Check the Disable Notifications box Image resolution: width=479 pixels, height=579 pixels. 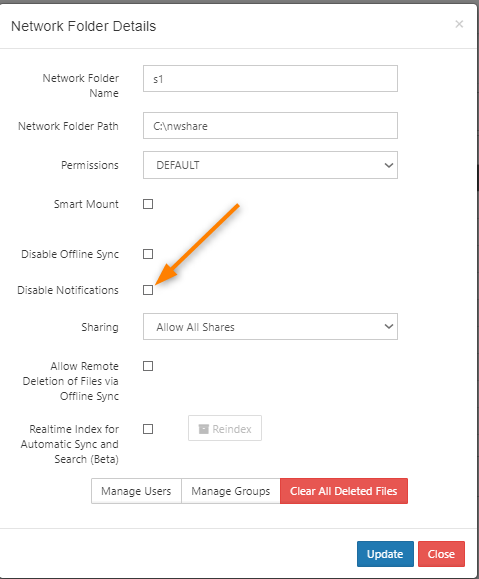click(148, 290)
